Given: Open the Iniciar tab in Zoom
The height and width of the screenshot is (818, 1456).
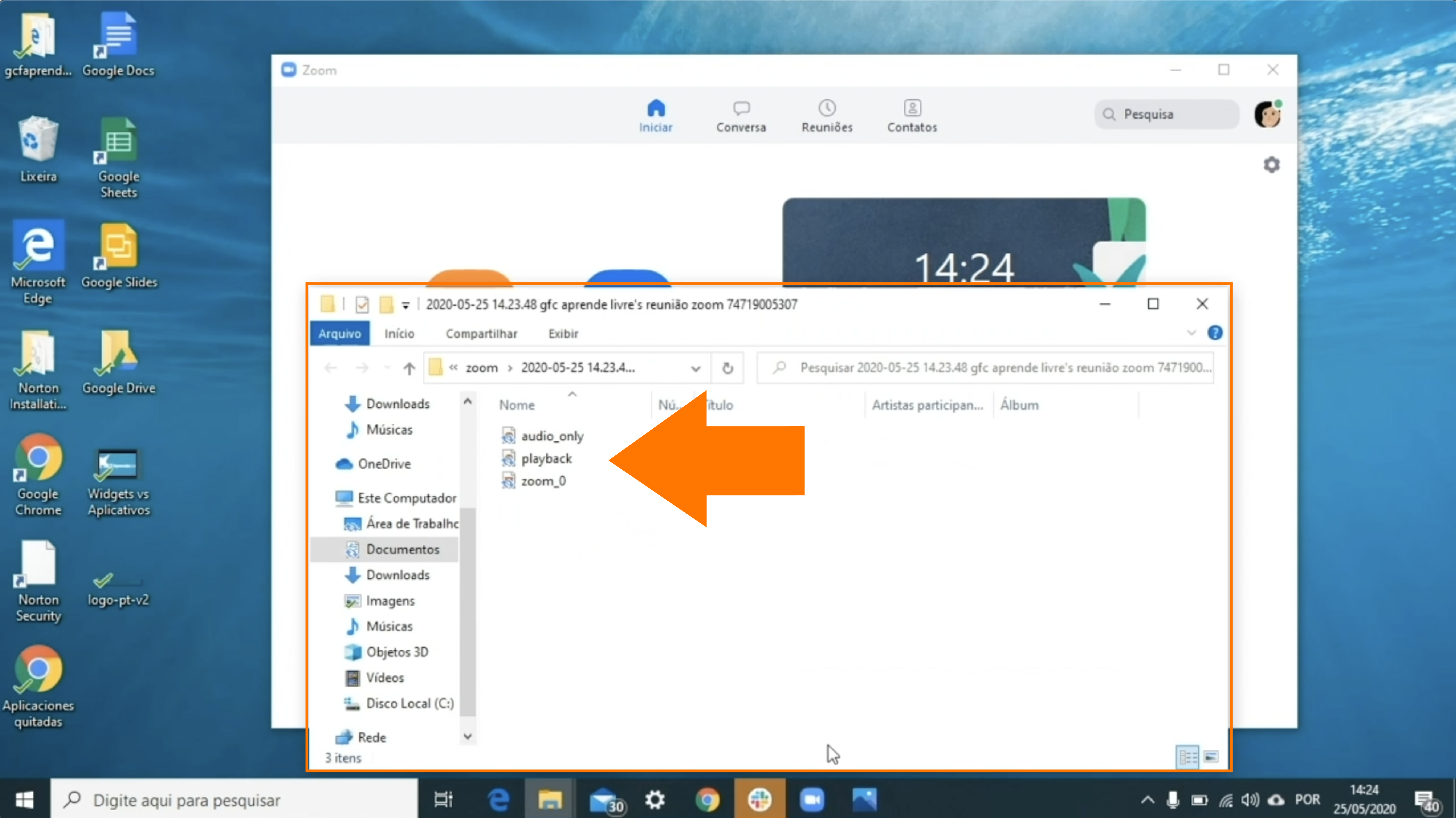Looking at the screenshot, I should click(x=656, y=115).
